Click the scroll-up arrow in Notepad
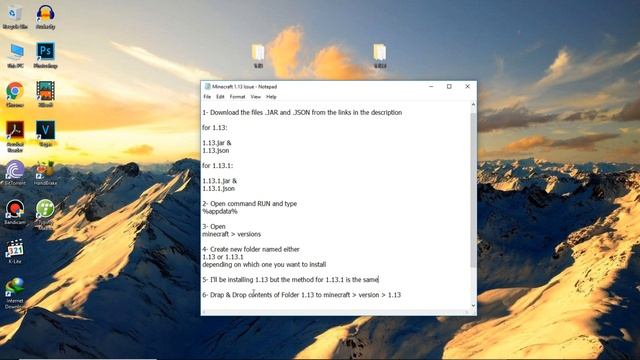 (x=473, y=105)
